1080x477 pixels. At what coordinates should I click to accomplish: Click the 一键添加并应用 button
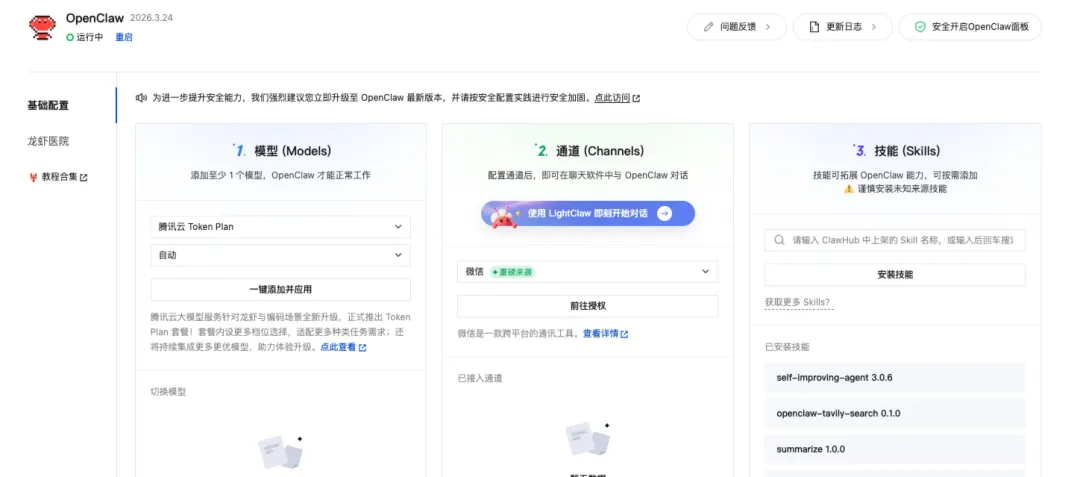[x=280, y=289]
